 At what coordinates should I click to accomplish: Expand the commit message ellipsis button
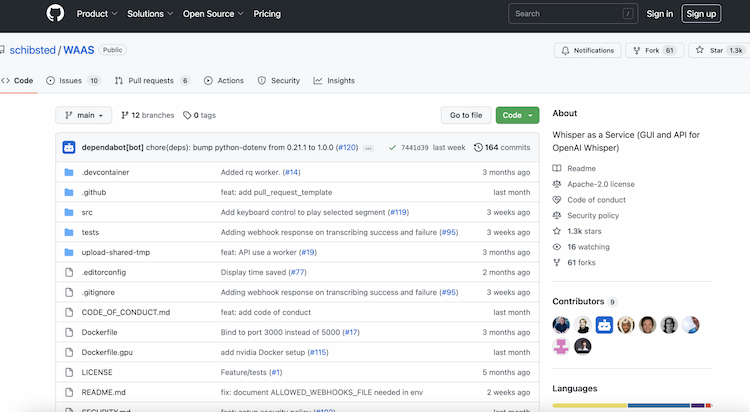coord(368,148)
